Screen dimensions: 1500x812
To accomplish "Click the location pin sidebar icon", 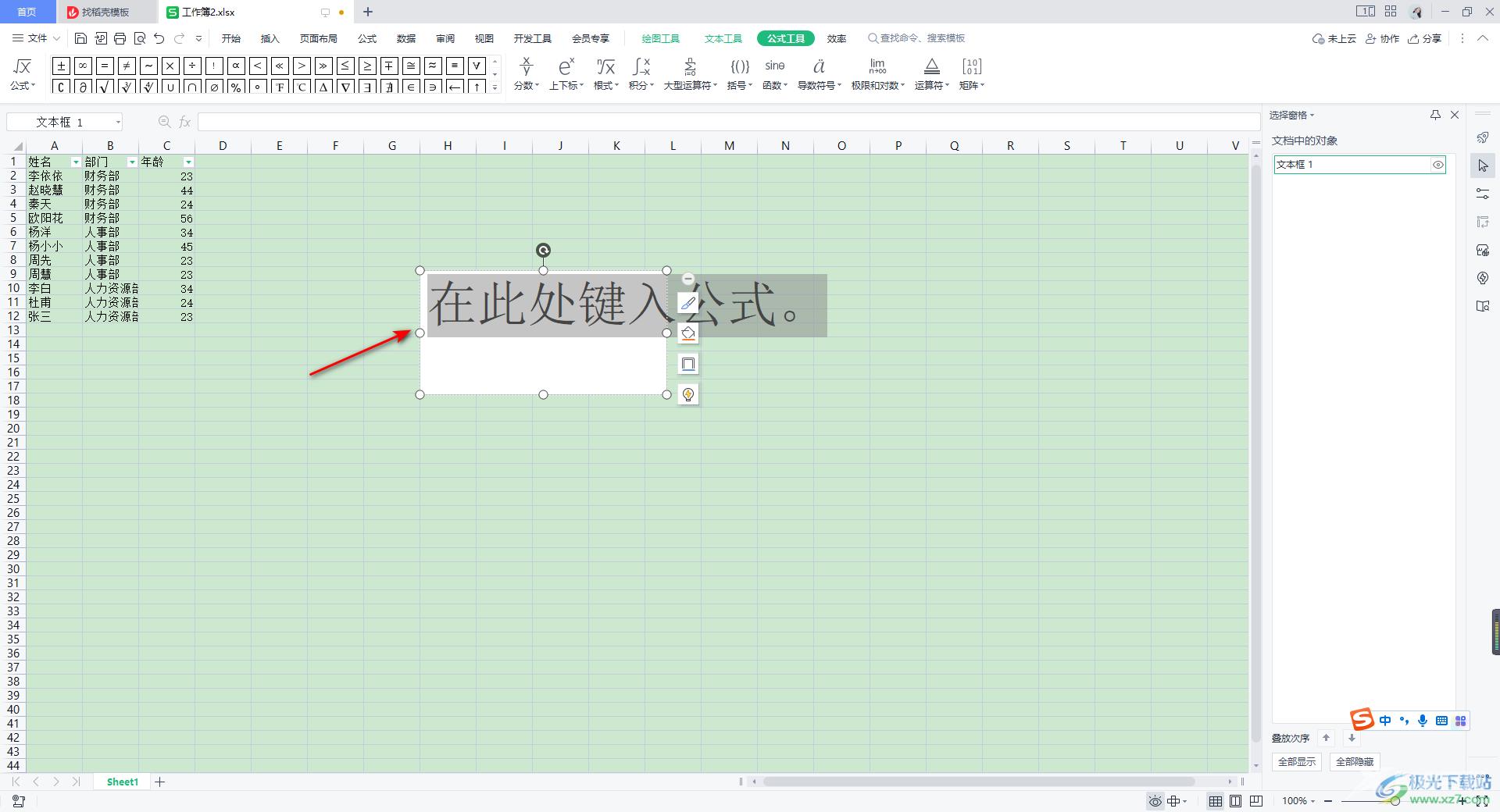I will point(1483,278).
